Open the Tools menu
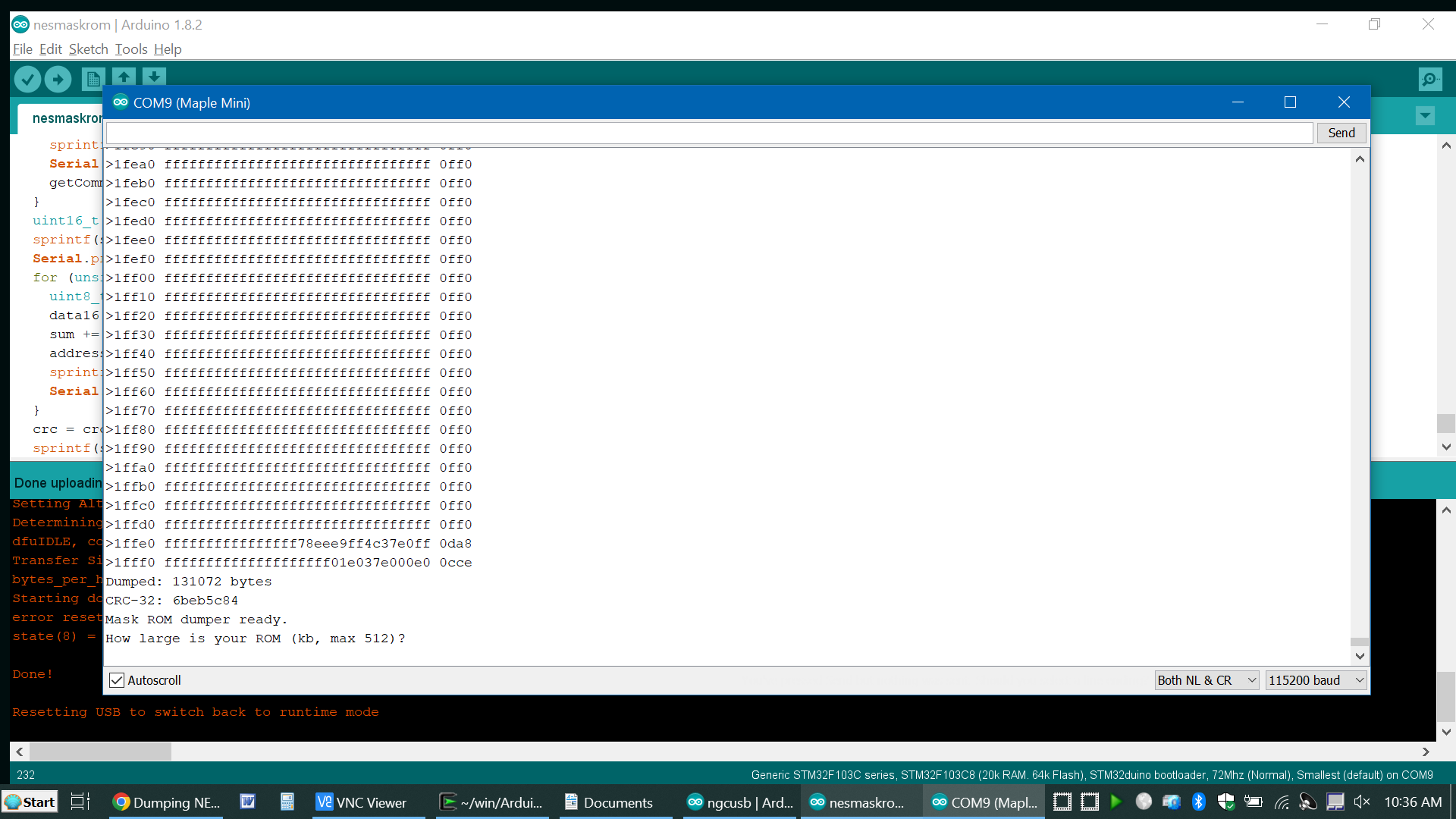 pyautogui.click(x=130, y=49)
